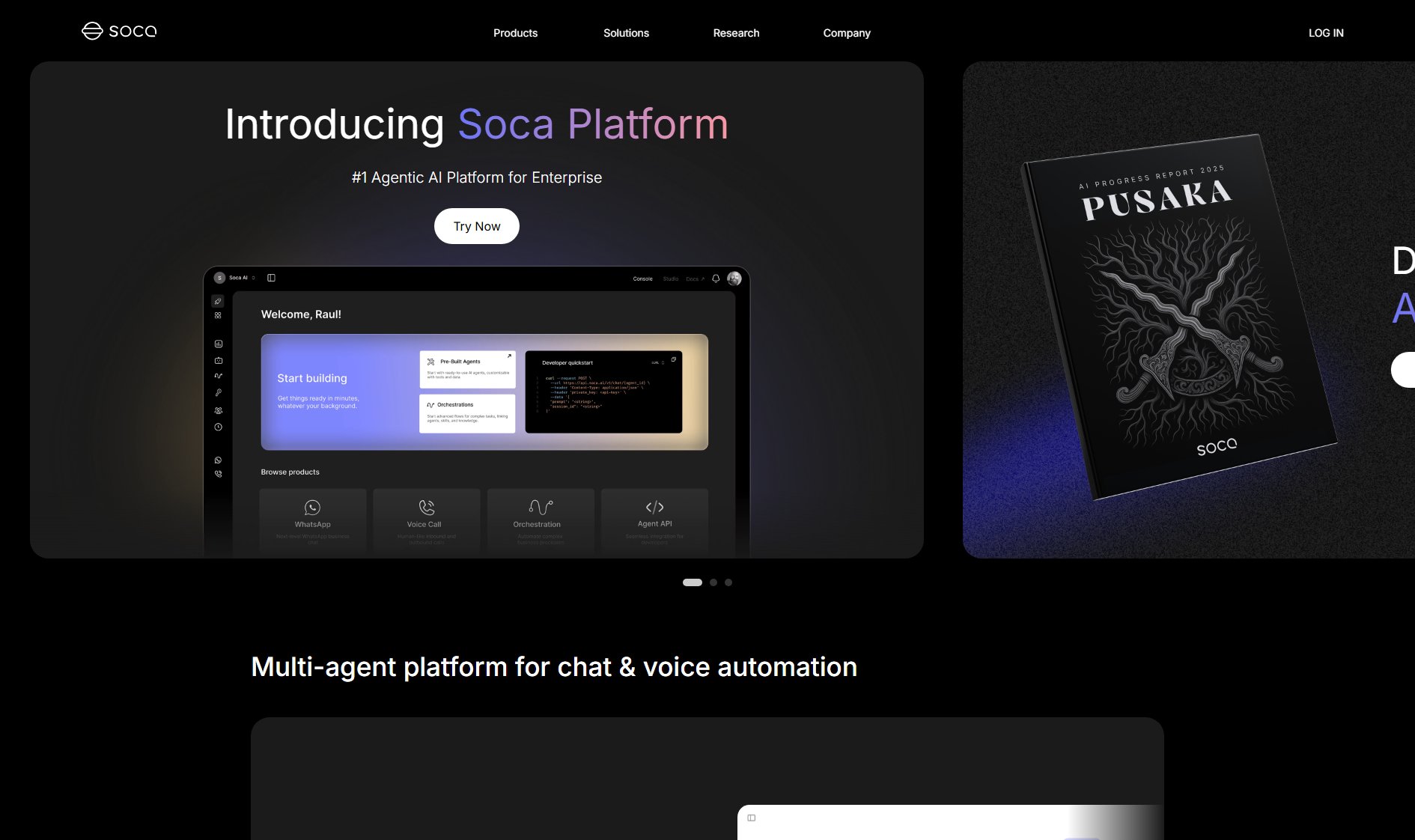
Task: Open the Company menu item
Action: [x=846, y=33]
